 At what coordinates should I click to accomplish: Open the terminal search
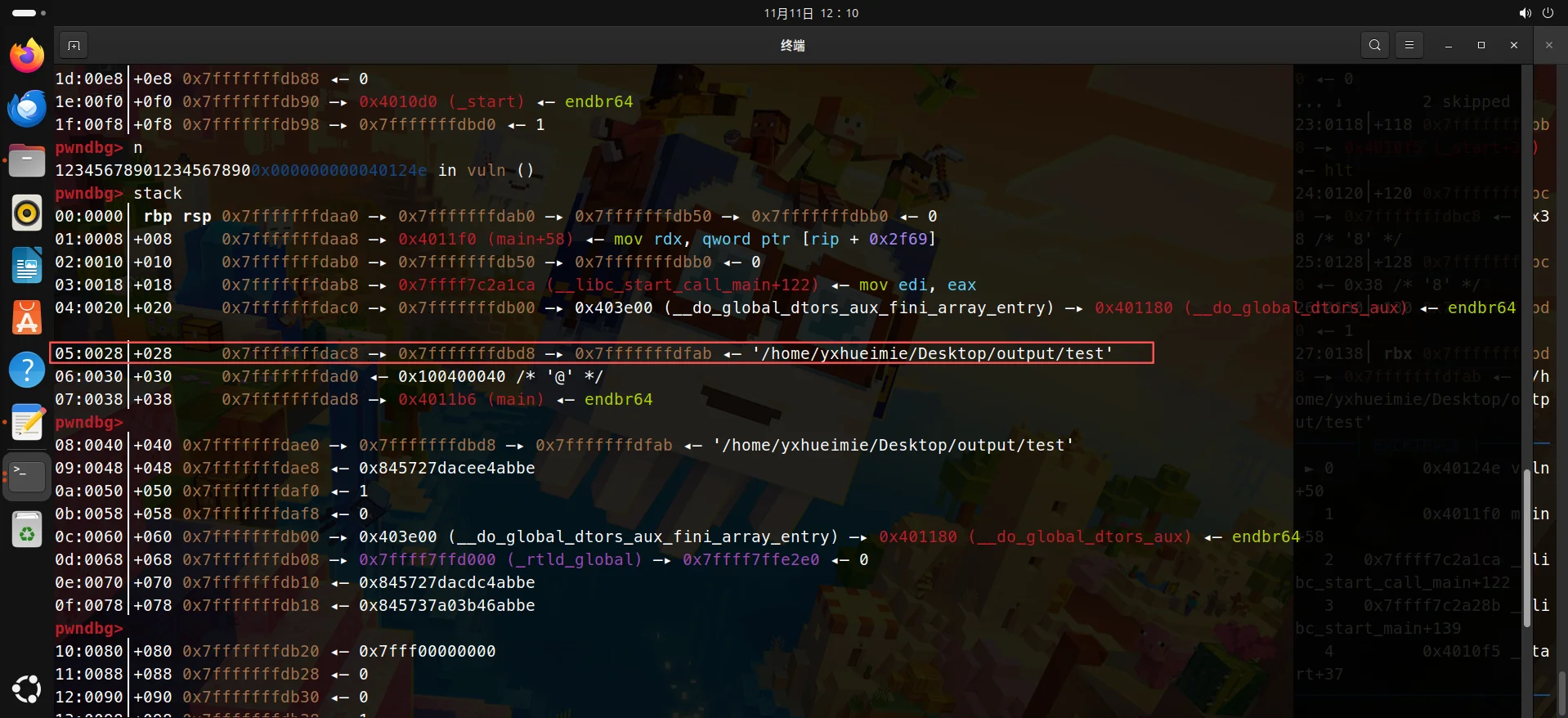pyautogui.click(x=1374, y=46)
